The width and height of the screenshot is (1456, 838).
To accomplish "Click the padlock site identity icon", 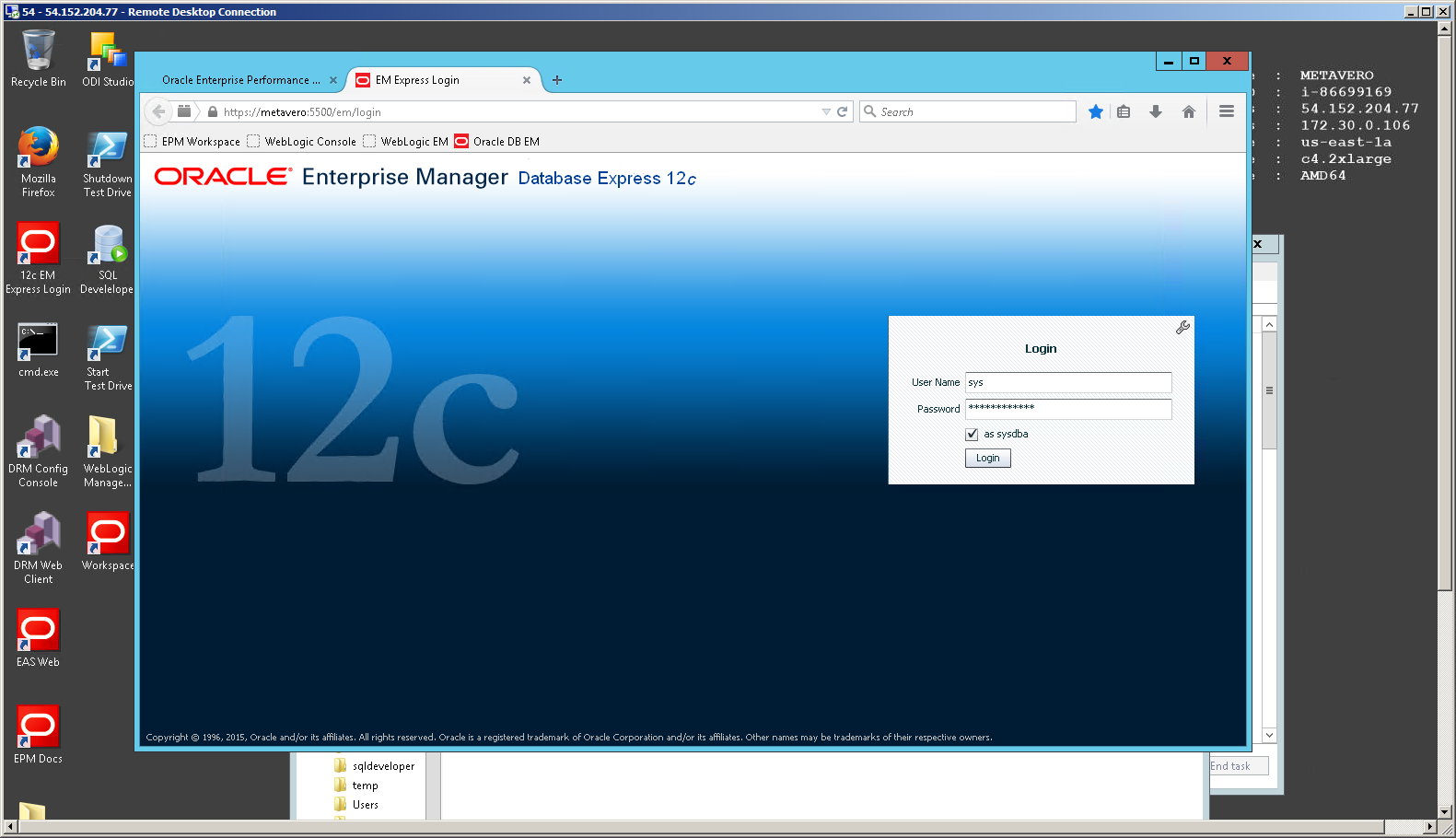I will (x=213, y=111).
